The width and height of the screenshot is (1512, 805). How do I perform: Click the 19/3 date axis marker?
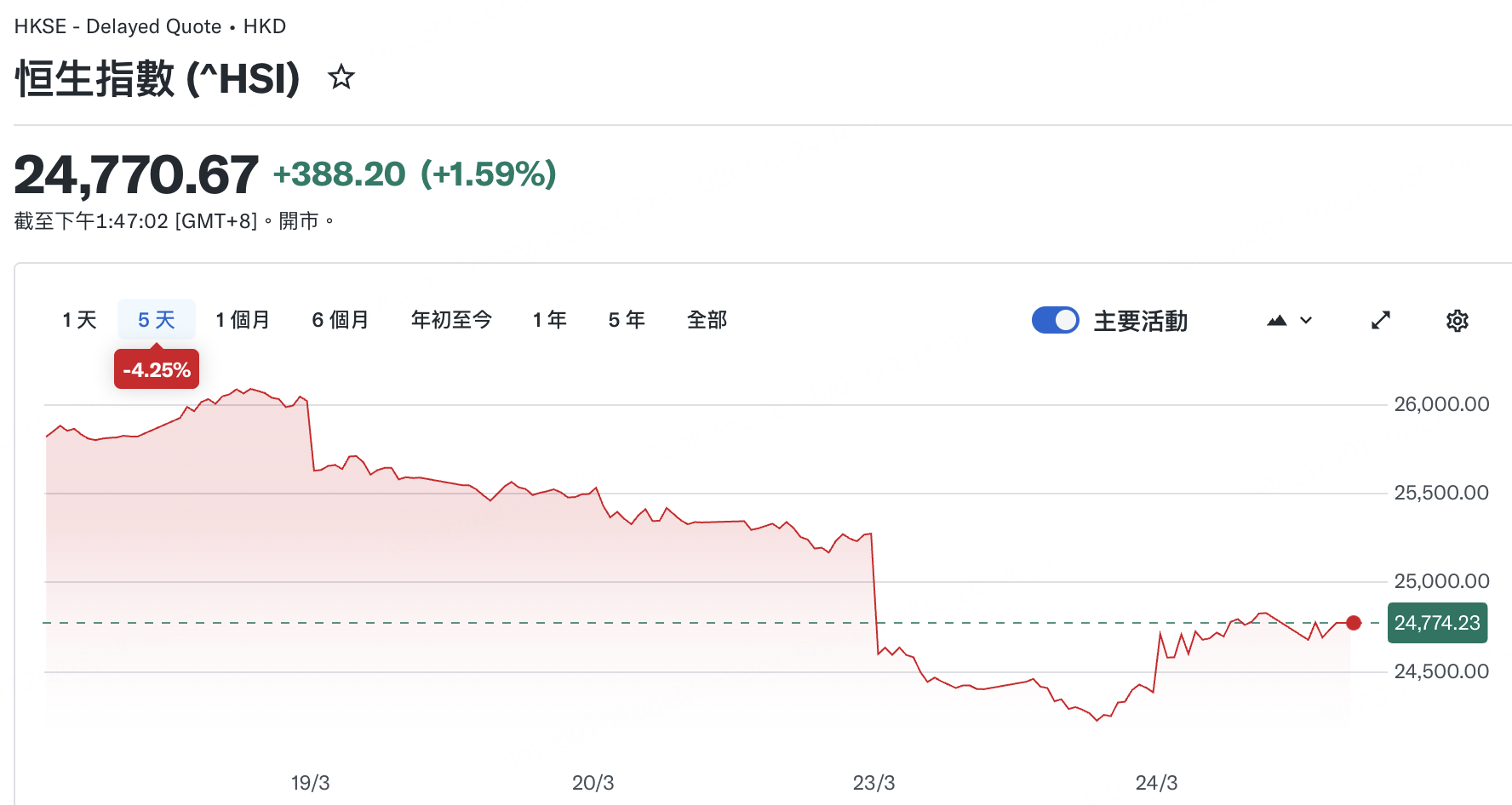[310, 783]
